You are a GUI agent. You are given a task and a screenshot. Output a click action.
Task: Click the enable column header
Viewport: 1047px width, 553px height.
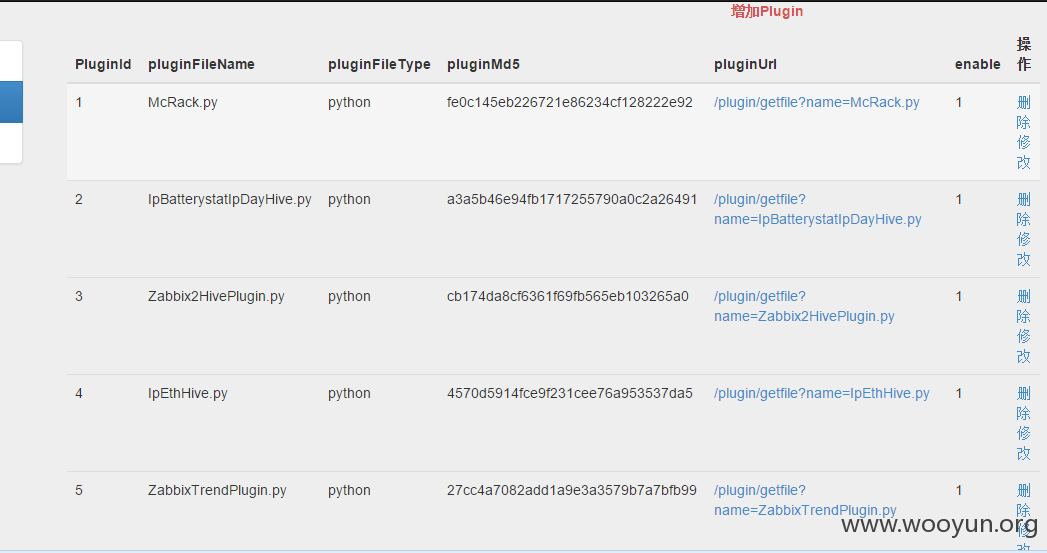978,64
